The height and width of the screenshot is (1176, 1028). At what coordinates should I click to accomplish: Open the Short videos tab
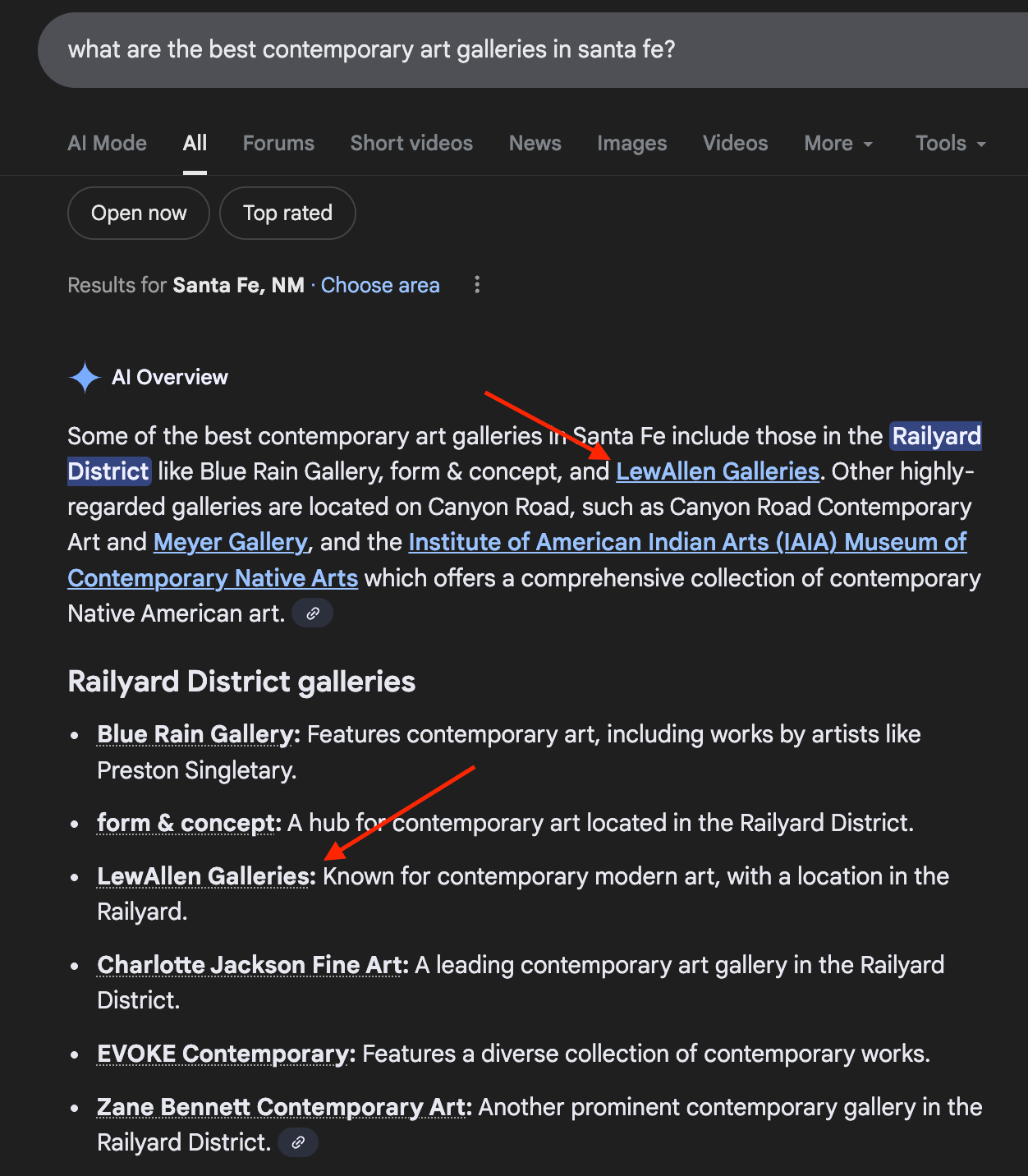pyautogui.click(x=411, y=144)
